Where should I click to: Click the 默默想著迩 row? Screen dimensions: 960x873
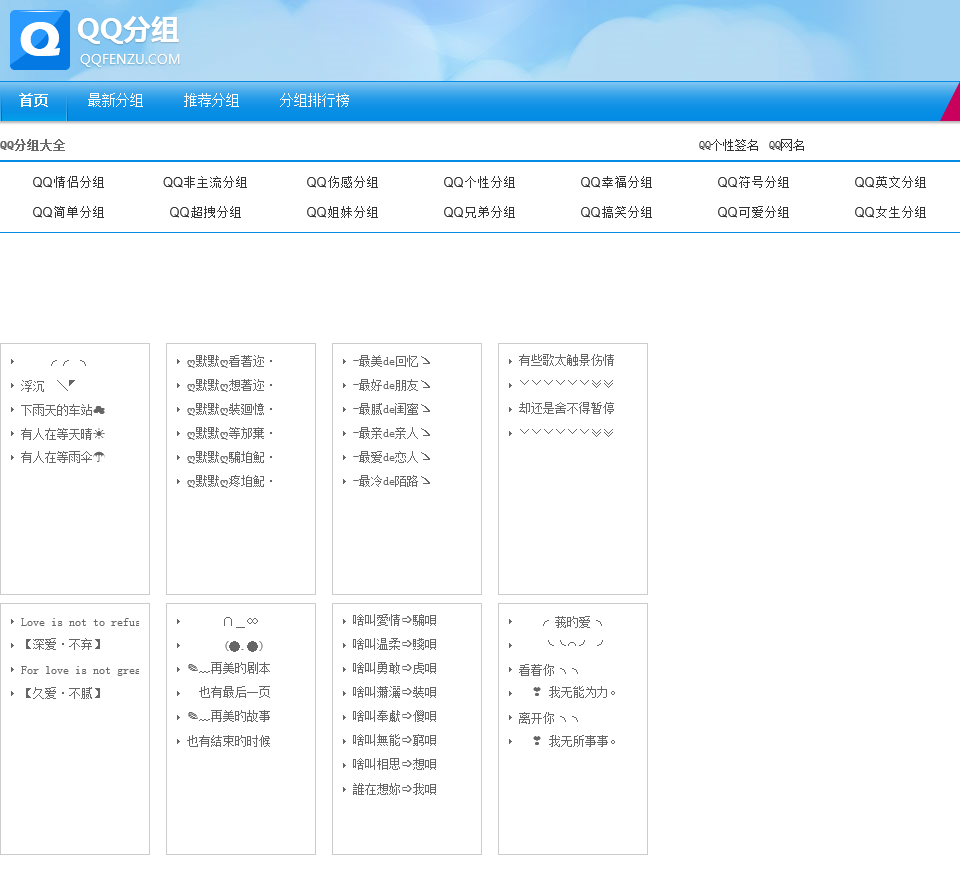pyautogui.click(x=230, y=385)
